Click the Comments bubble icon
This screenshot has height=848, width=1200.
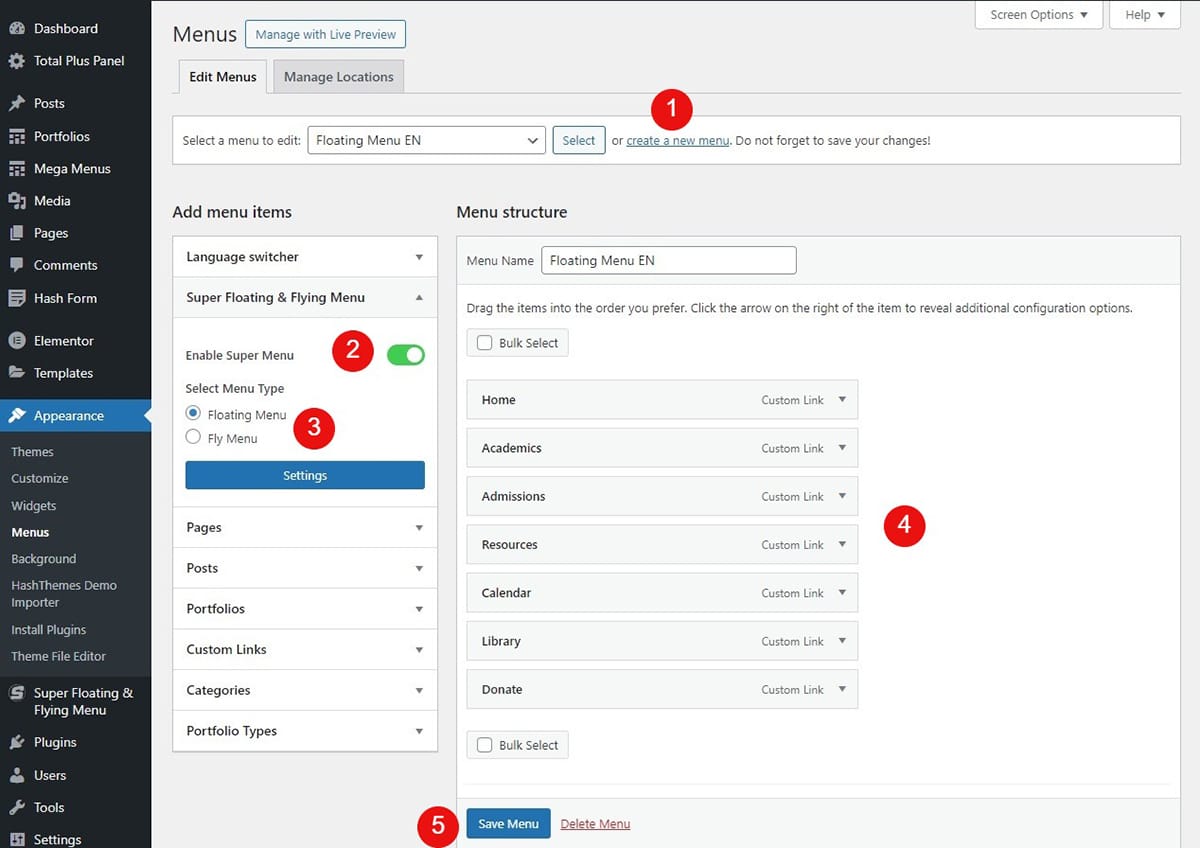[17, 265]
